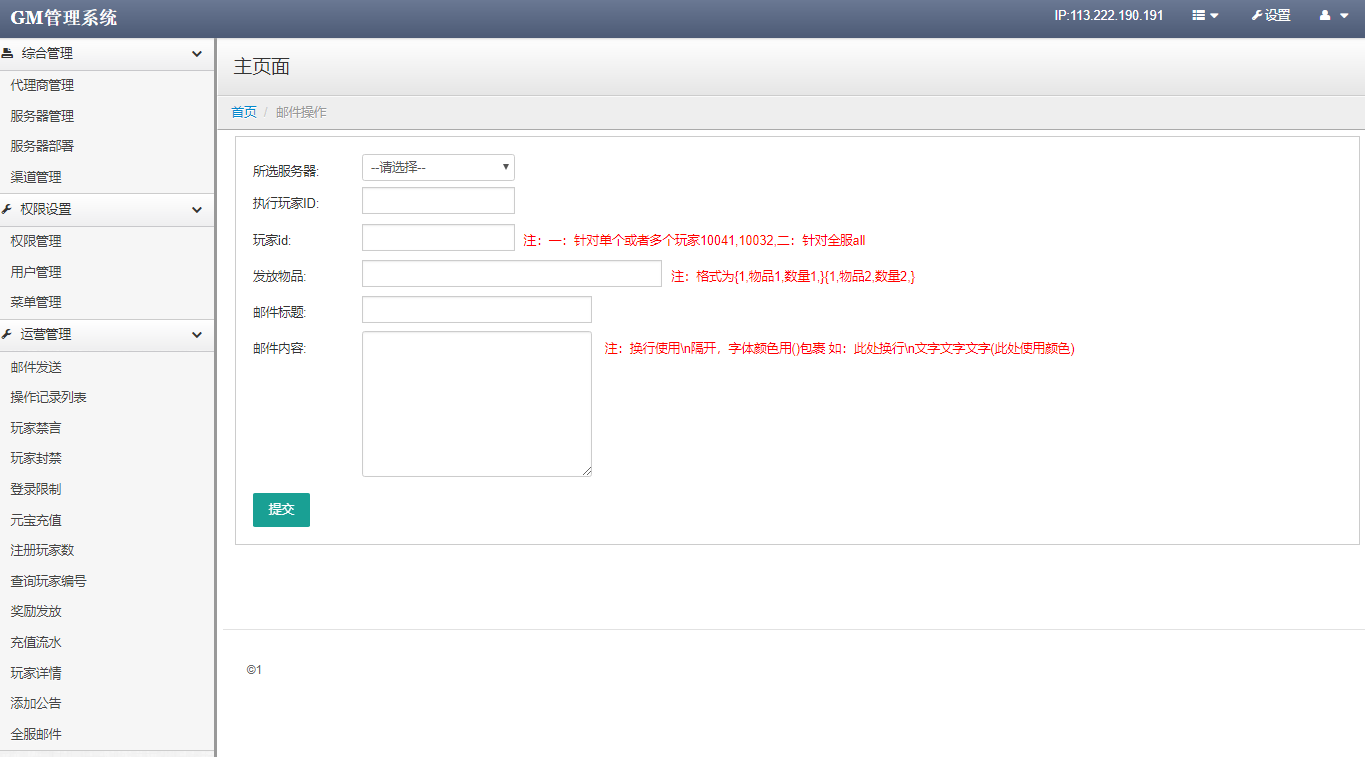Click the 提交 submit button
1365x757 pixels.
point(281,510)
